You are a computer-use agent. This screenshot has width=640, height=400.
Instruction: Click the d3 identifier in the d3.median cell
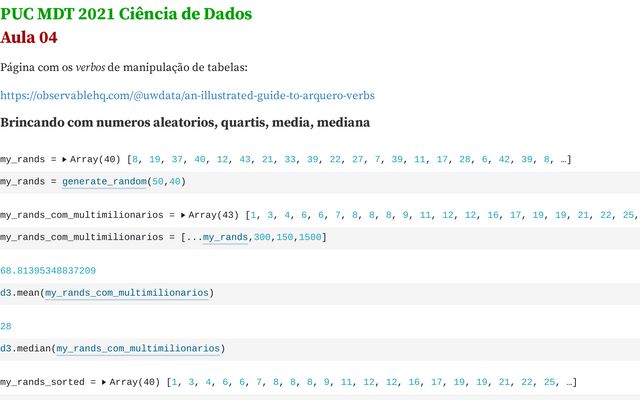(6, 348)
